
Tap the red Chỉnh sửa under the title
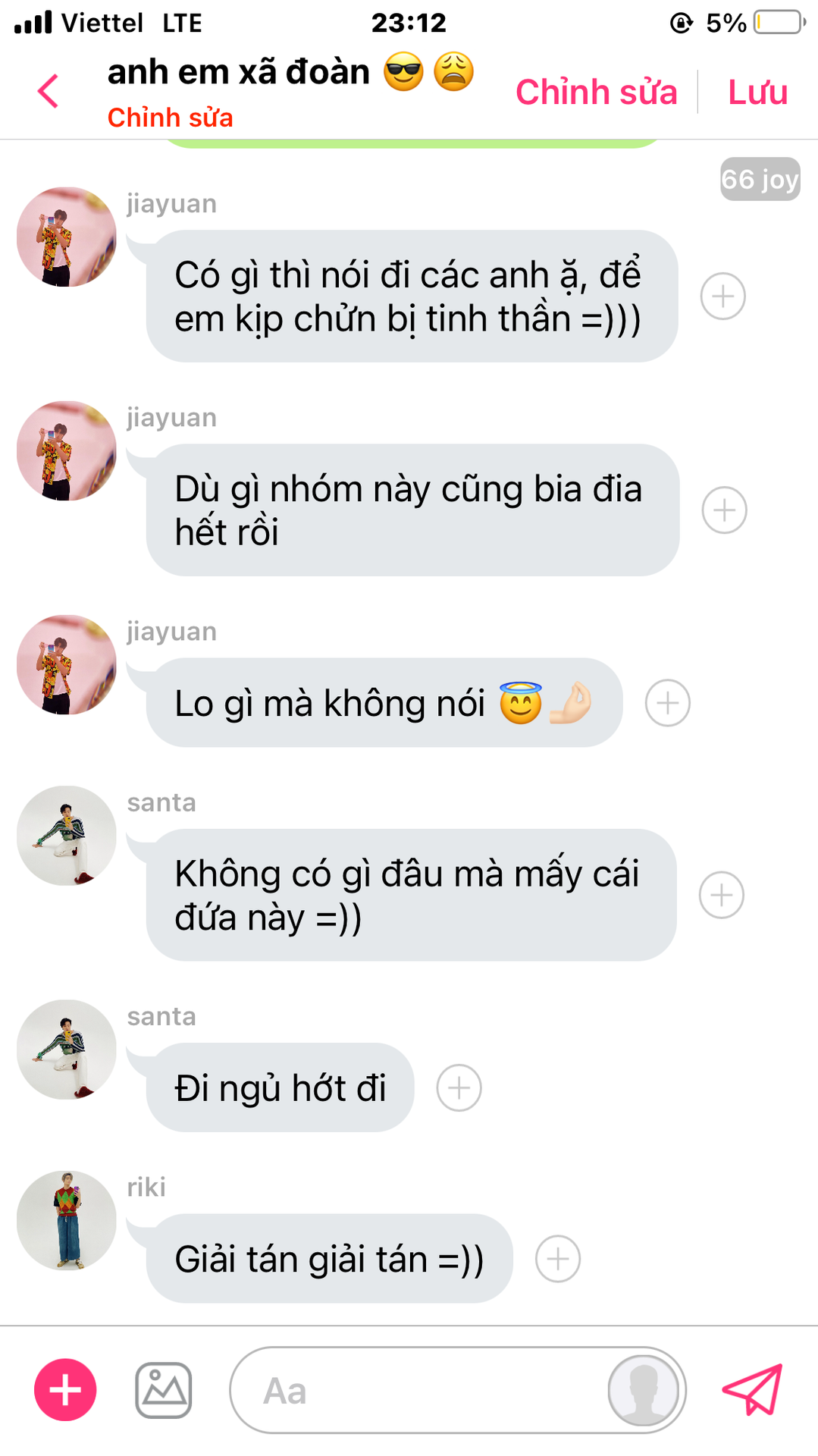coord(170,118)
